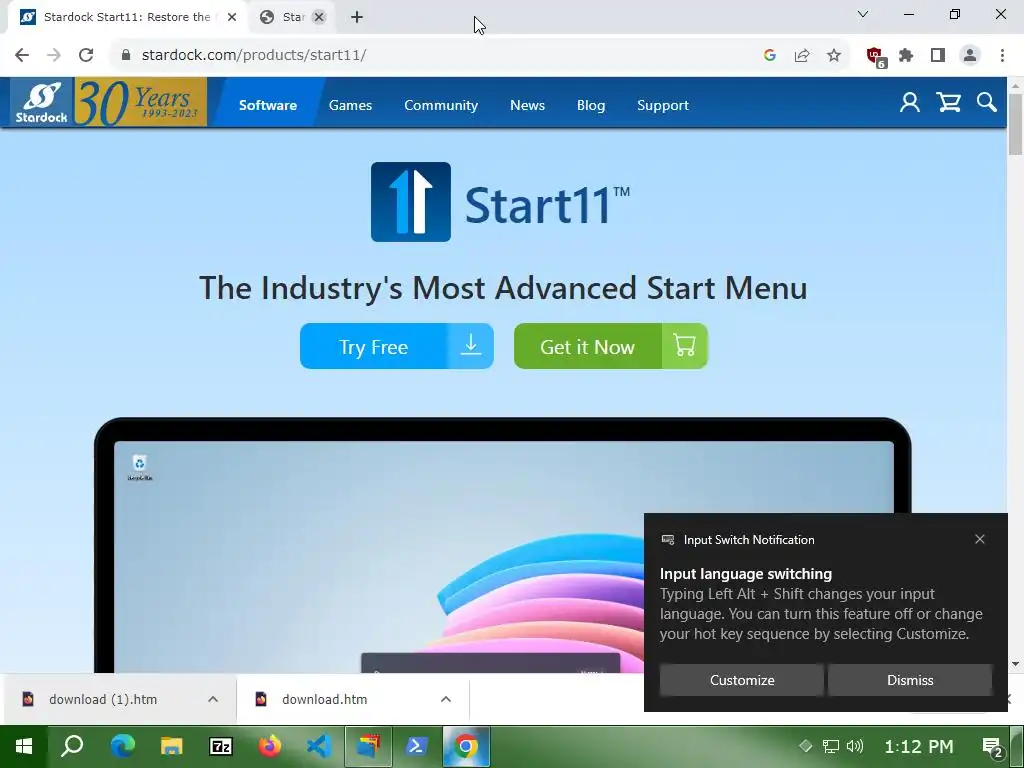The image size is (1024, 768).
Task: Open Chrome three-dot menu
Action: tap(1002, 55)
